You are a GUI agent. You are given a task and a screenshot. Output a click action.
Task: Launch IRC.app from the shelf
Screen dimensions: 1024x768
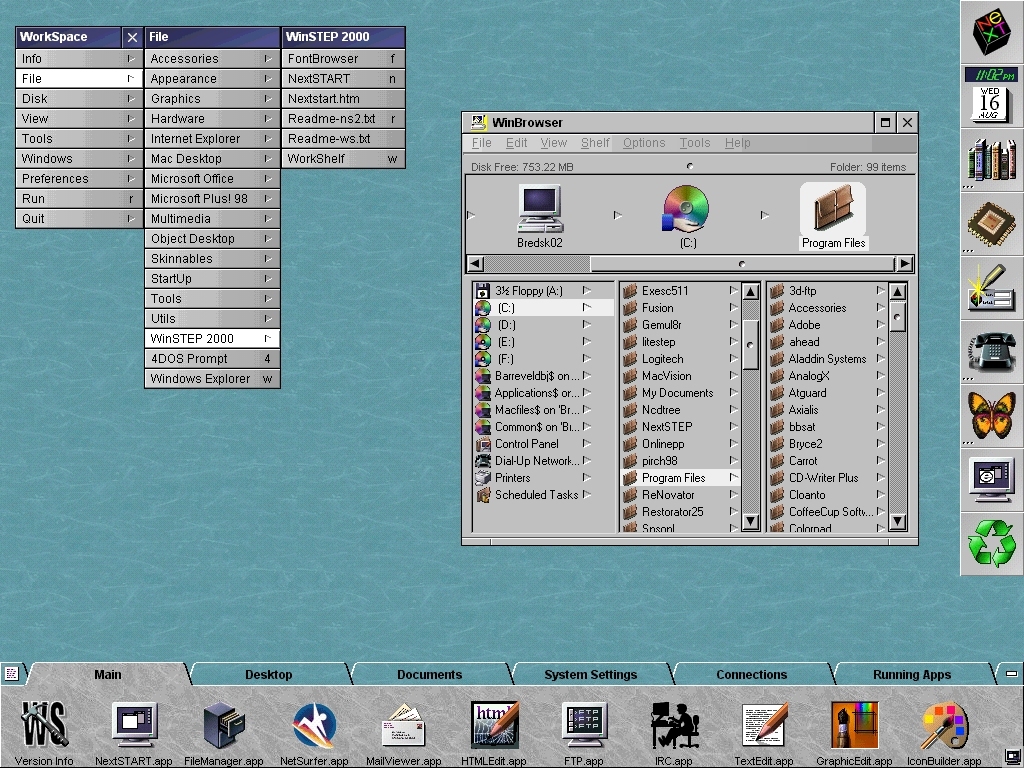pos(674,733)
